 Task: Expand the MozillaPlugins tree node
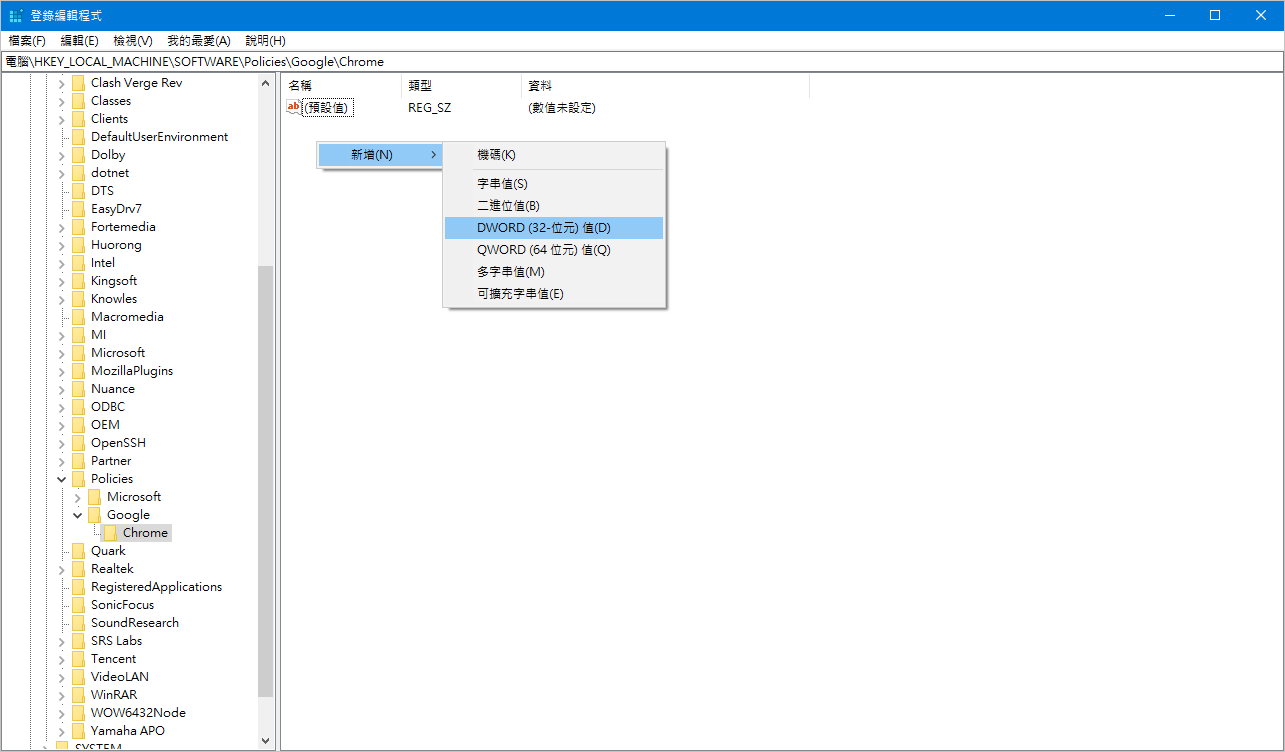[62, 371]
